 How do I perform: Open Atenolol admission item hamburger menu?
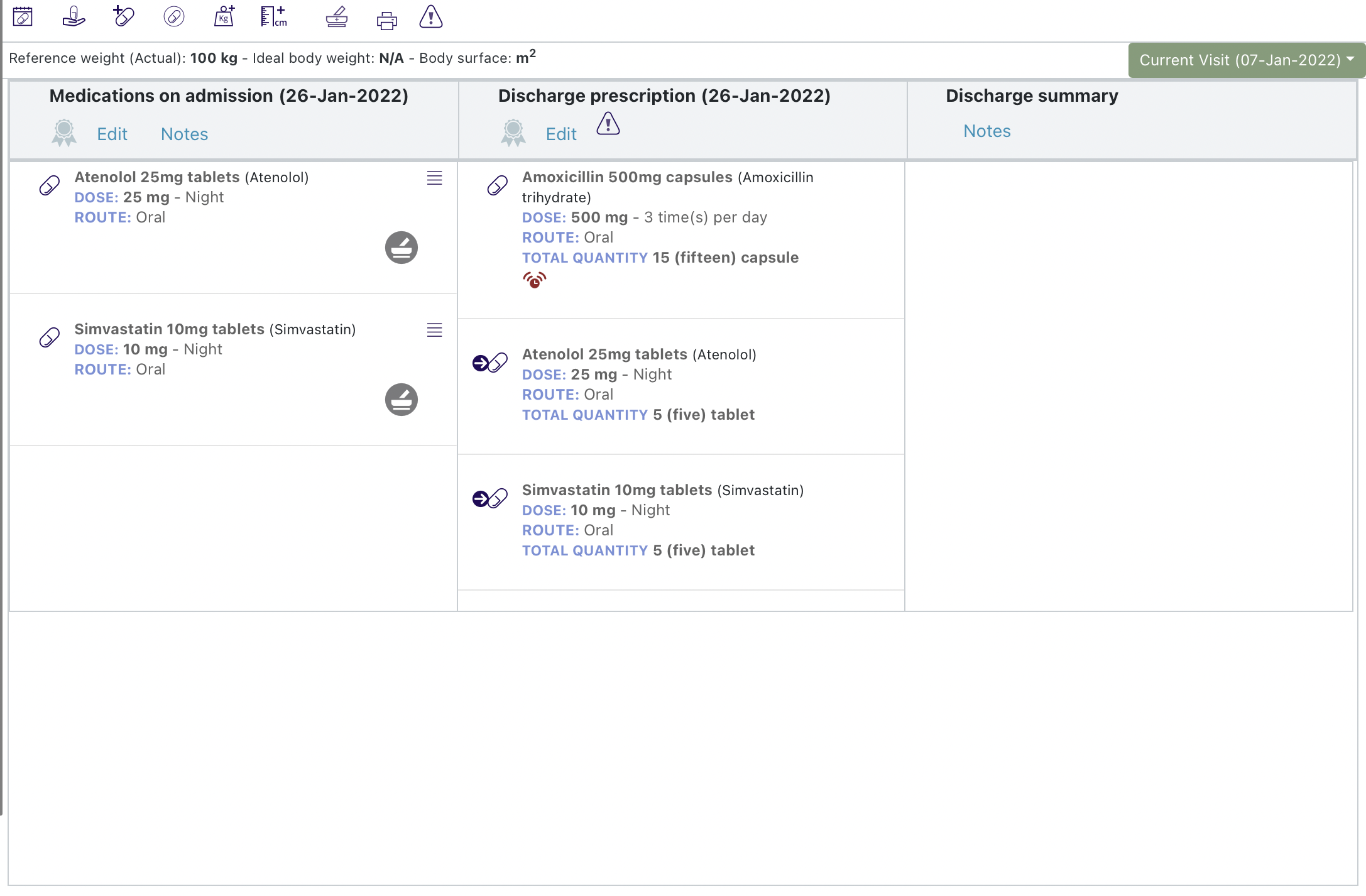(x=434, y=178)
